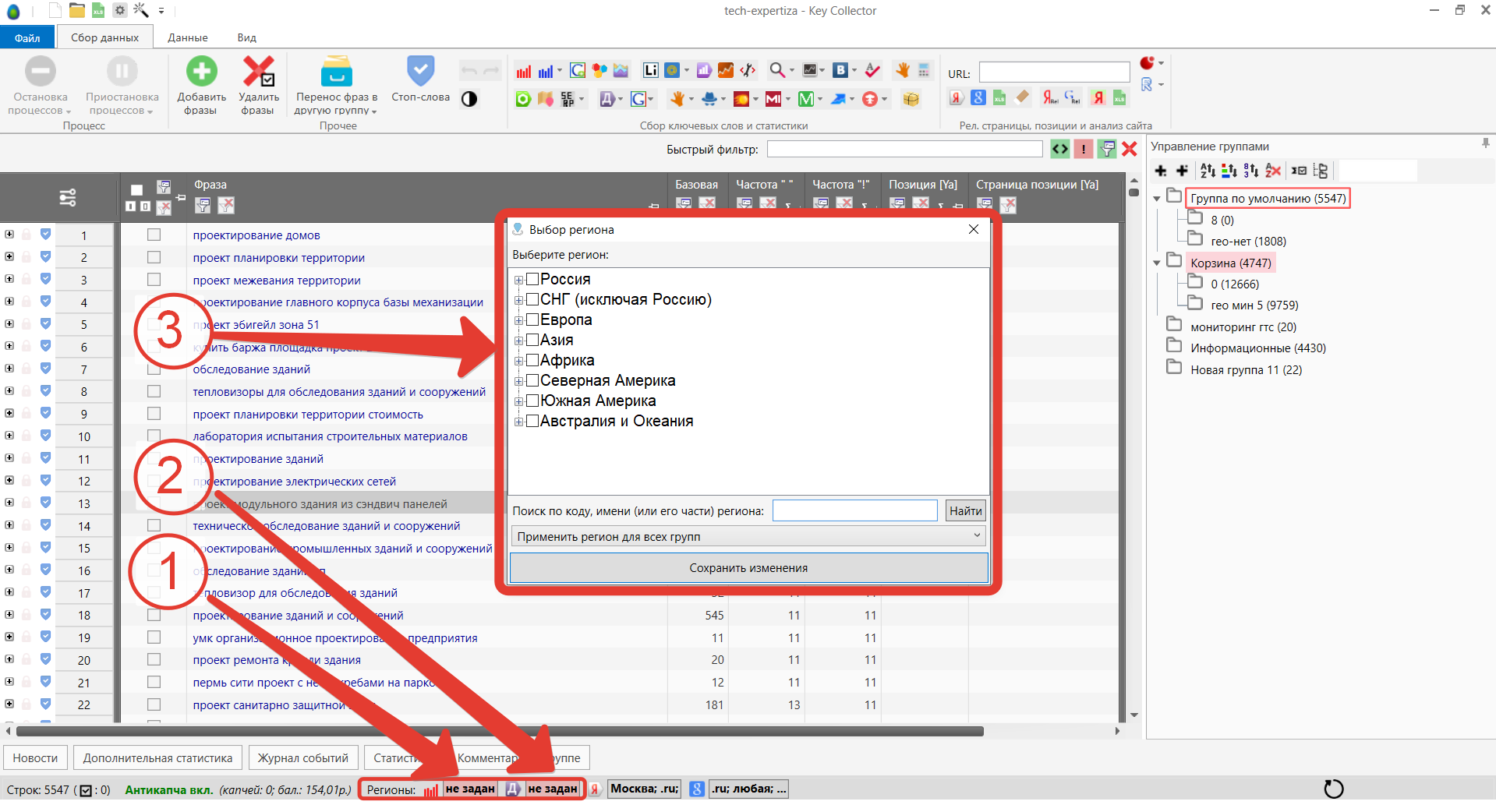Switch to the Данные ribbon tab
The width and height of the screenshot is (1496, 812).
[188, 37]
